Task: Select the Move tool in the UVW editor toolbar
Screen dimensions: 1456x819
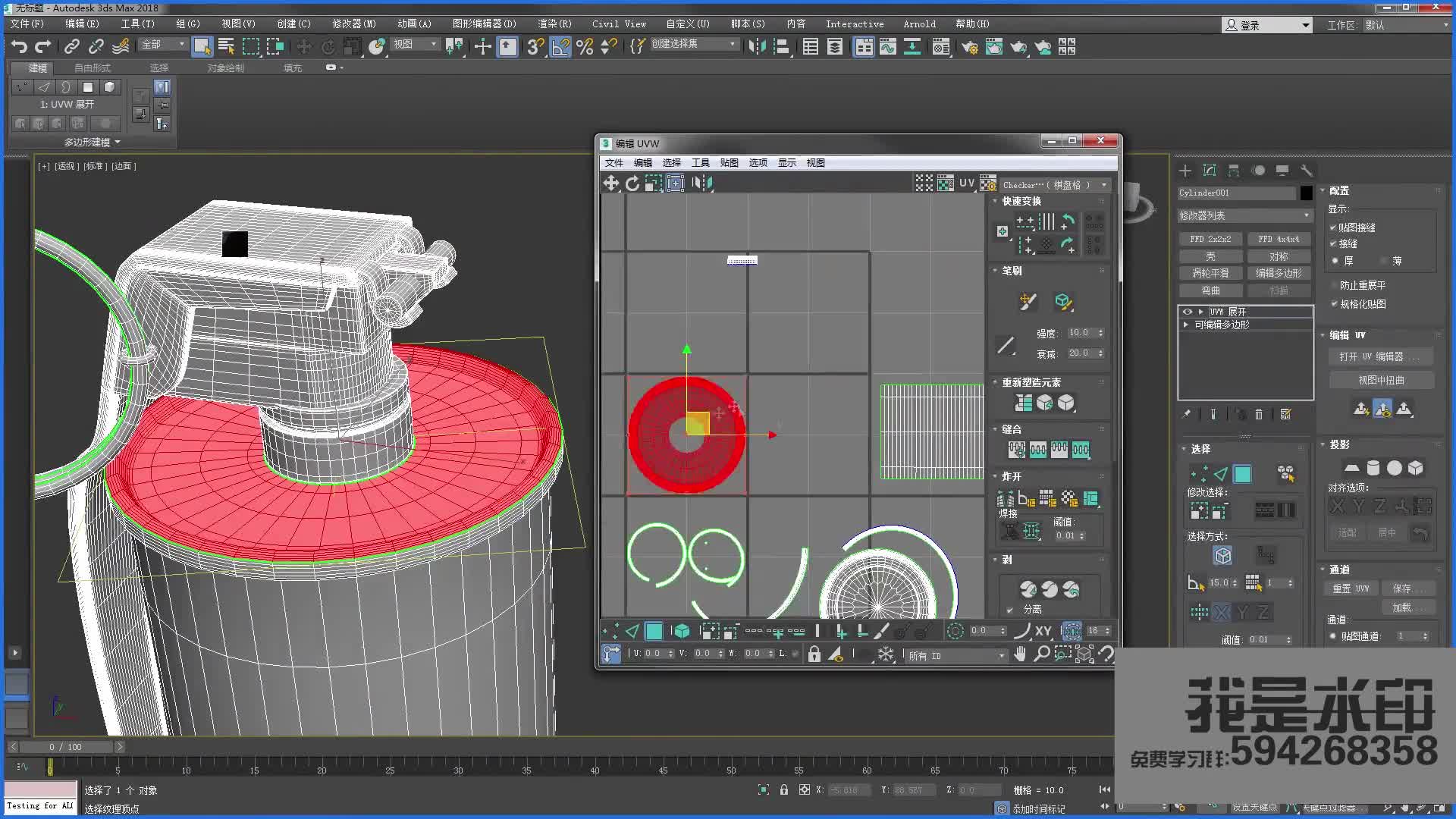Action: [x=611, y=183]
